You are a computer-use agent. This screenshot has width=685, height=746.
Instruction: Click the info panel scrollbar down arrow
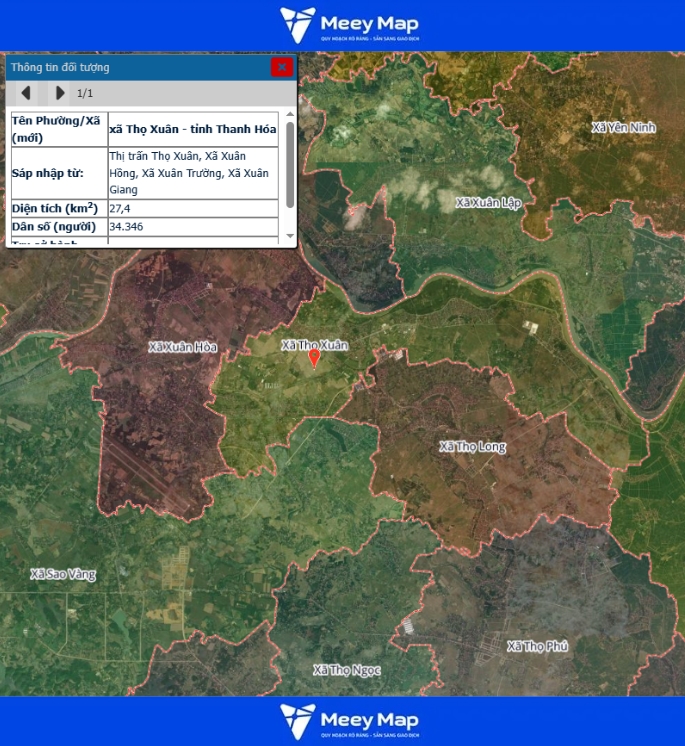[x=290, y=236]
